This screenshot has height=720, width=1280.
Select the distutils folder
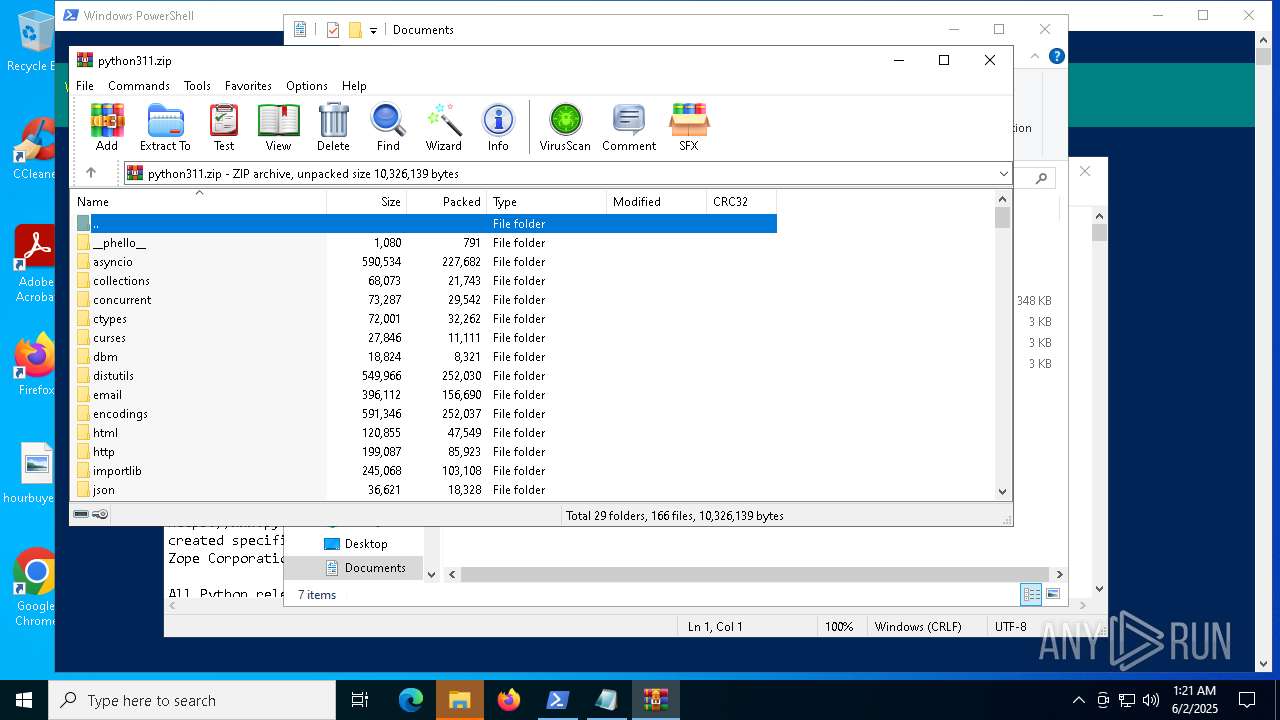tap(426, 376)
